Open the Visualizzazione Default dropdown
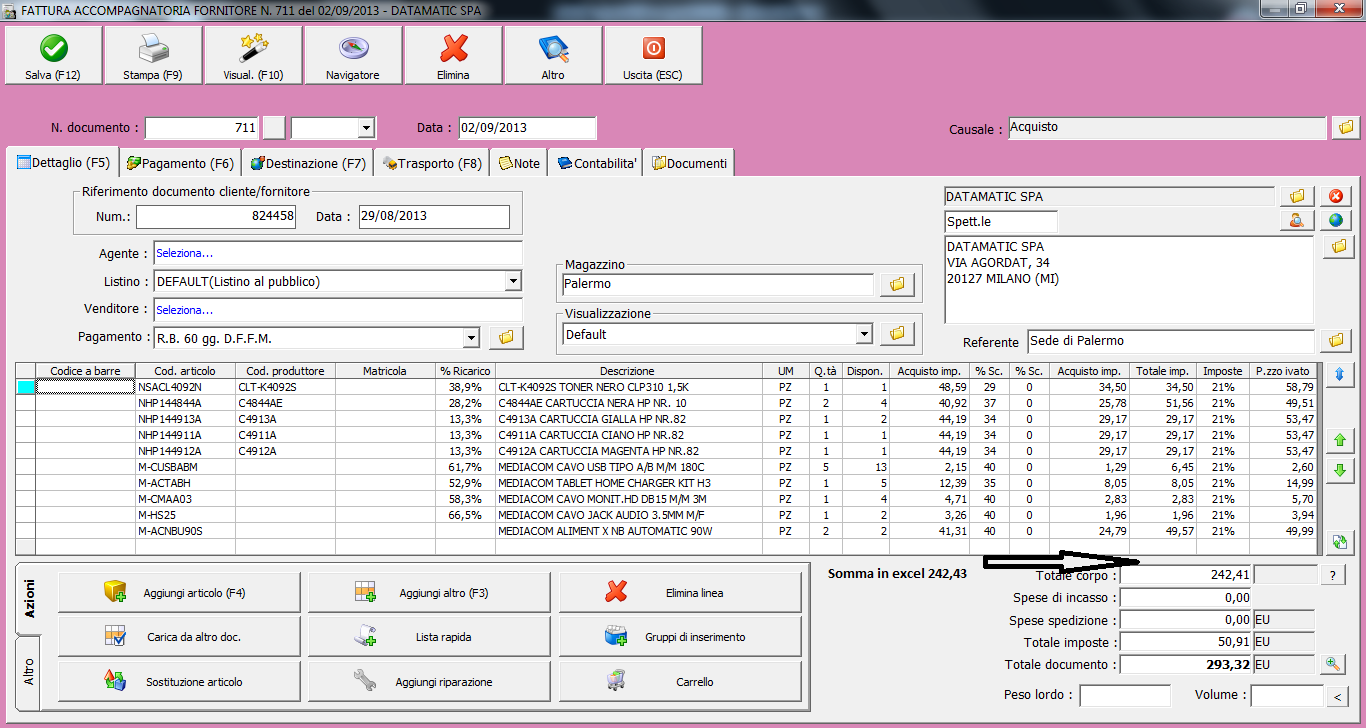The image size is (1366, 728). pyautogui.click(x=864, y=334)
